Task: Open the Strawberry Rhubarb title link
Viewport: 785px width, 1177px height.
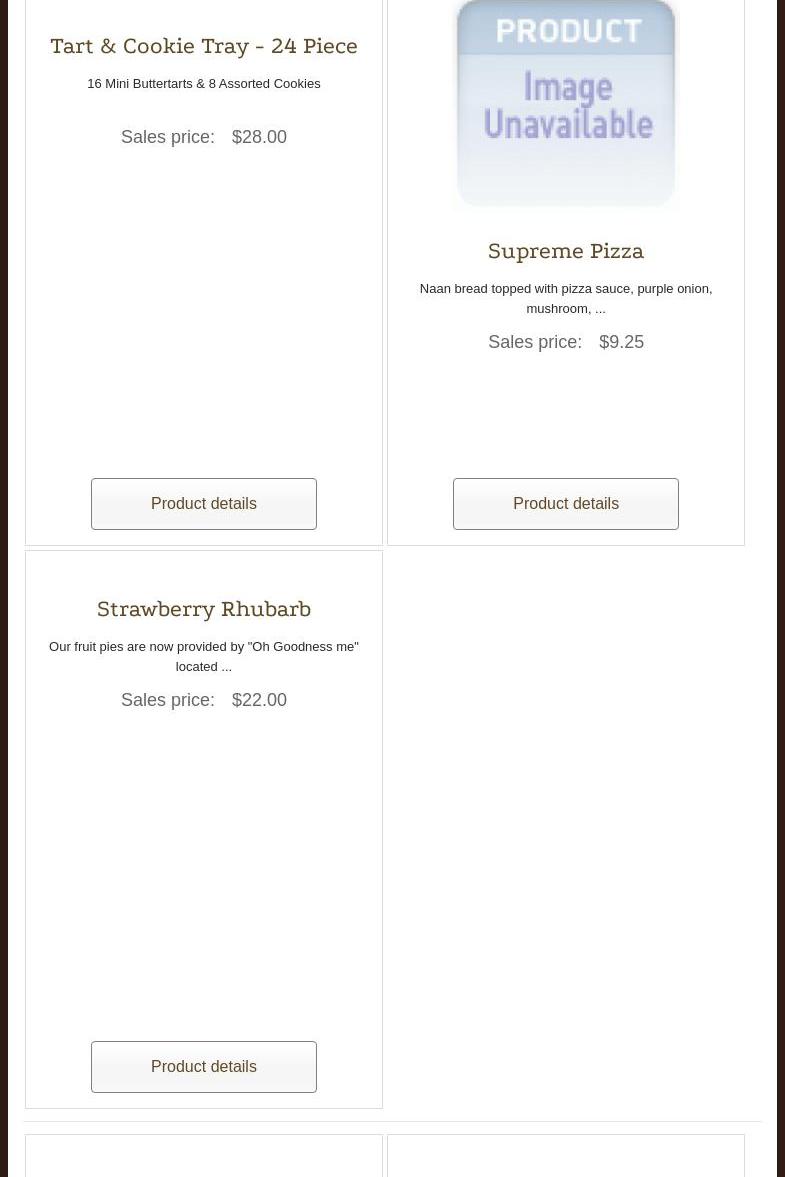Action: click(x=204, y=610)
